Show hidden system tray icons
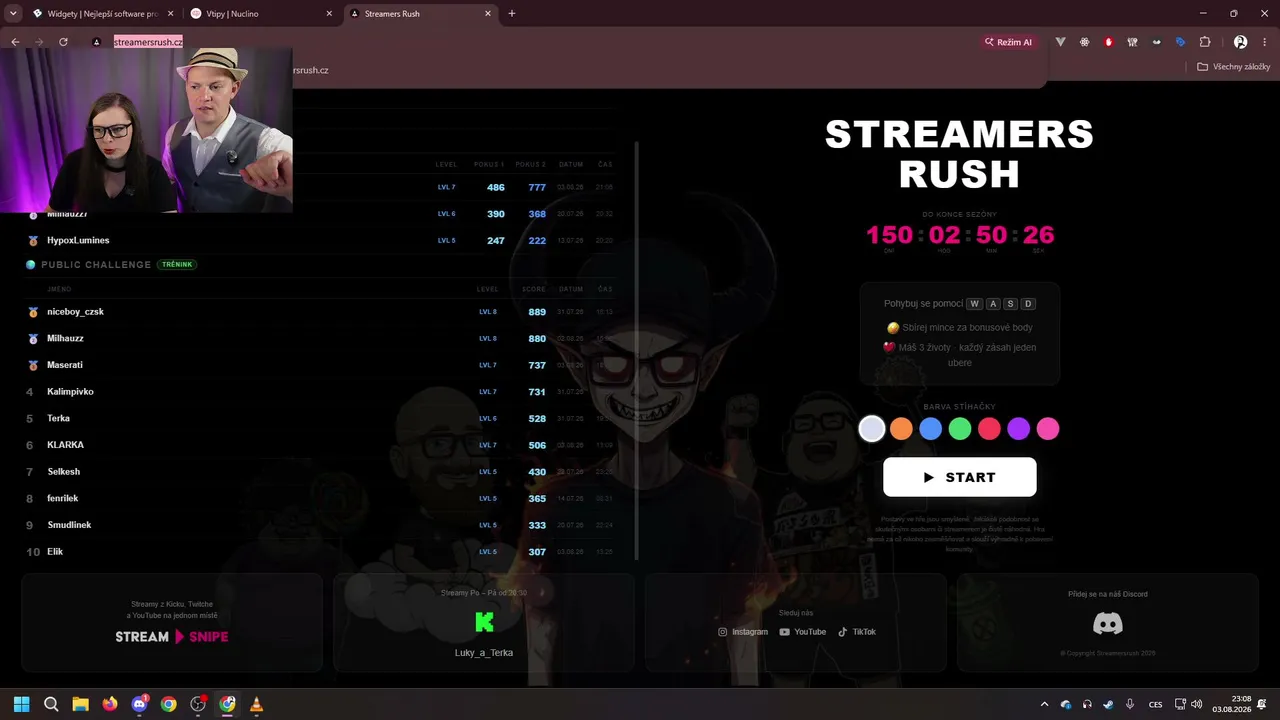 click(x=1044, y=704)
